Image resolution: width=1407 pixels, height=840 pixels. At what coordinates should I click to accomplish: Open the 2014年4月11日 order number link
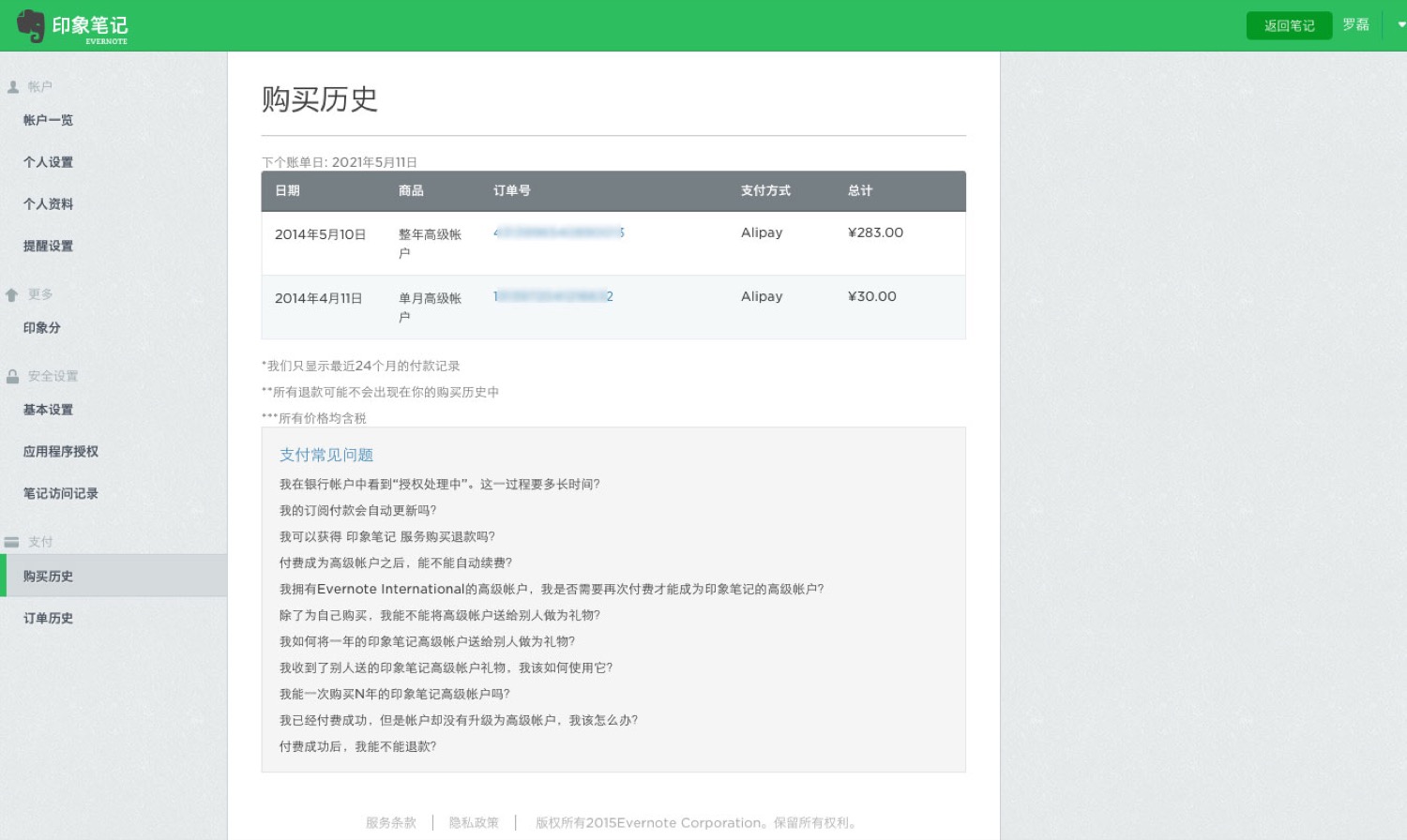pyautogui.click(x=552, y=296)
